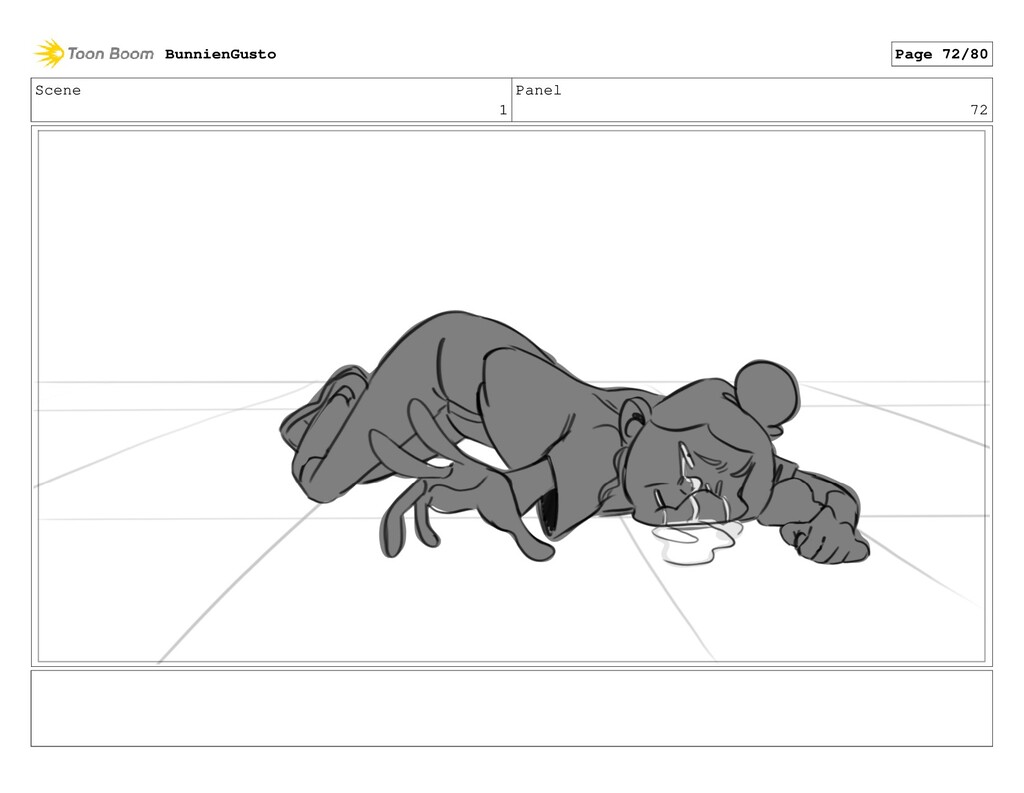
Task: Click the Toon Boom logo icon
Action: [50, 54]
